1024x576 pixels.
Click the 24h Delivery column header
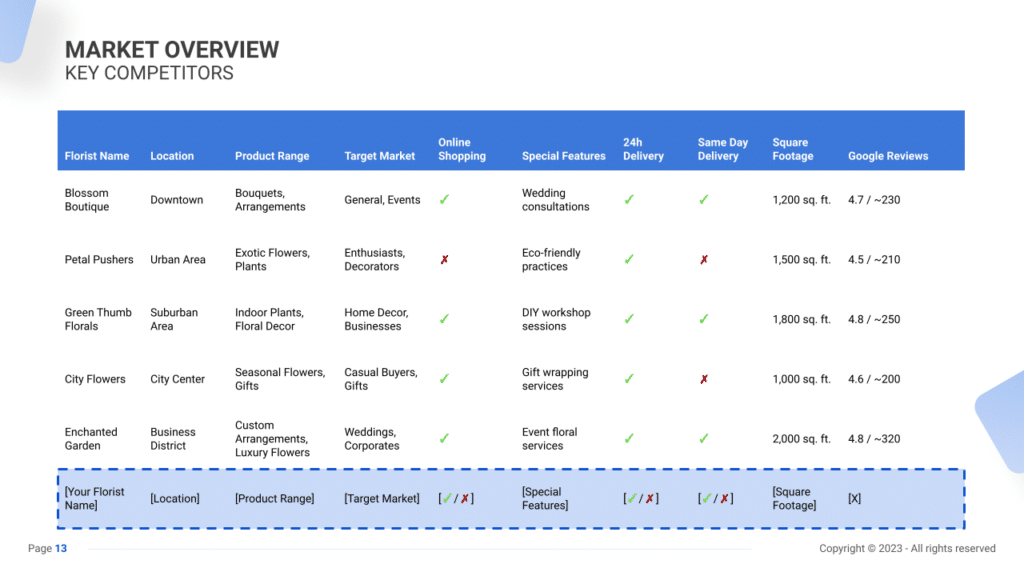[x=643, y=149]
